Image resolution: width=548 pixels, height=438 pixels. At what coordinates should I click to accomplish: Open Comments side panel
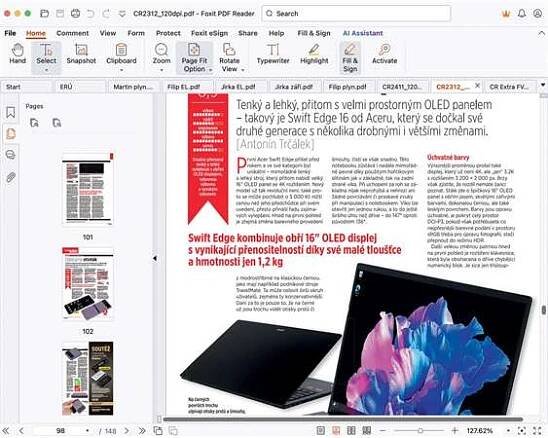(x=11, y=155)
